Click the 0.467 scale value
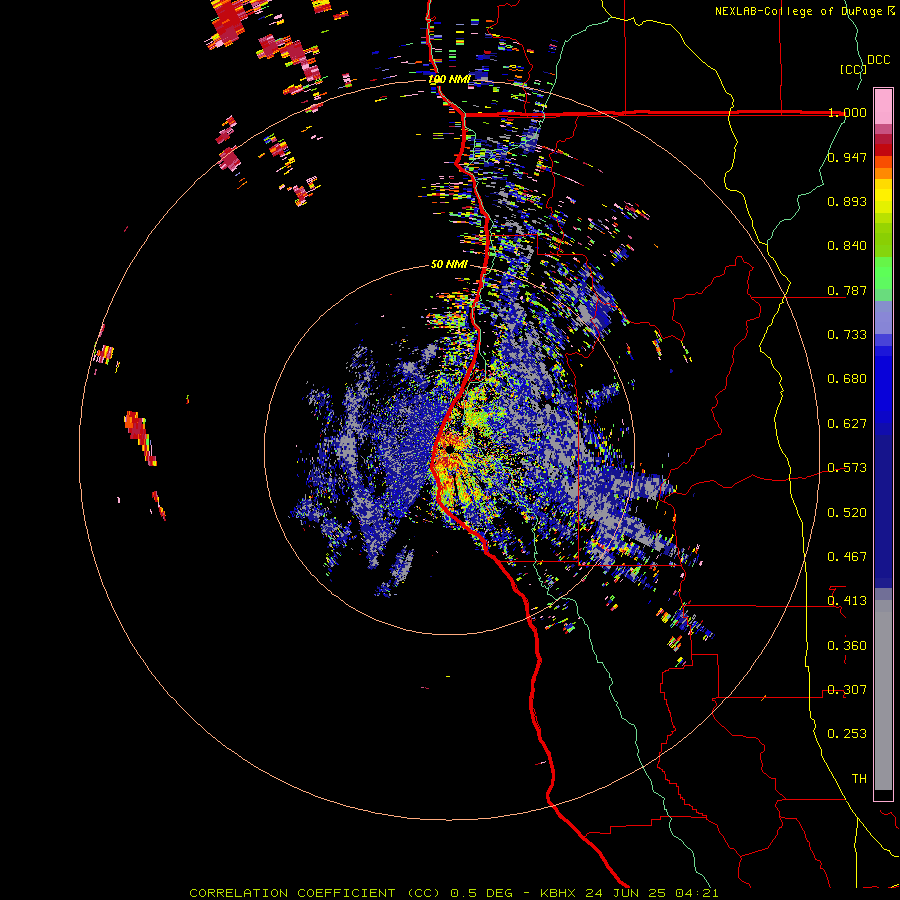 point(847,557)
